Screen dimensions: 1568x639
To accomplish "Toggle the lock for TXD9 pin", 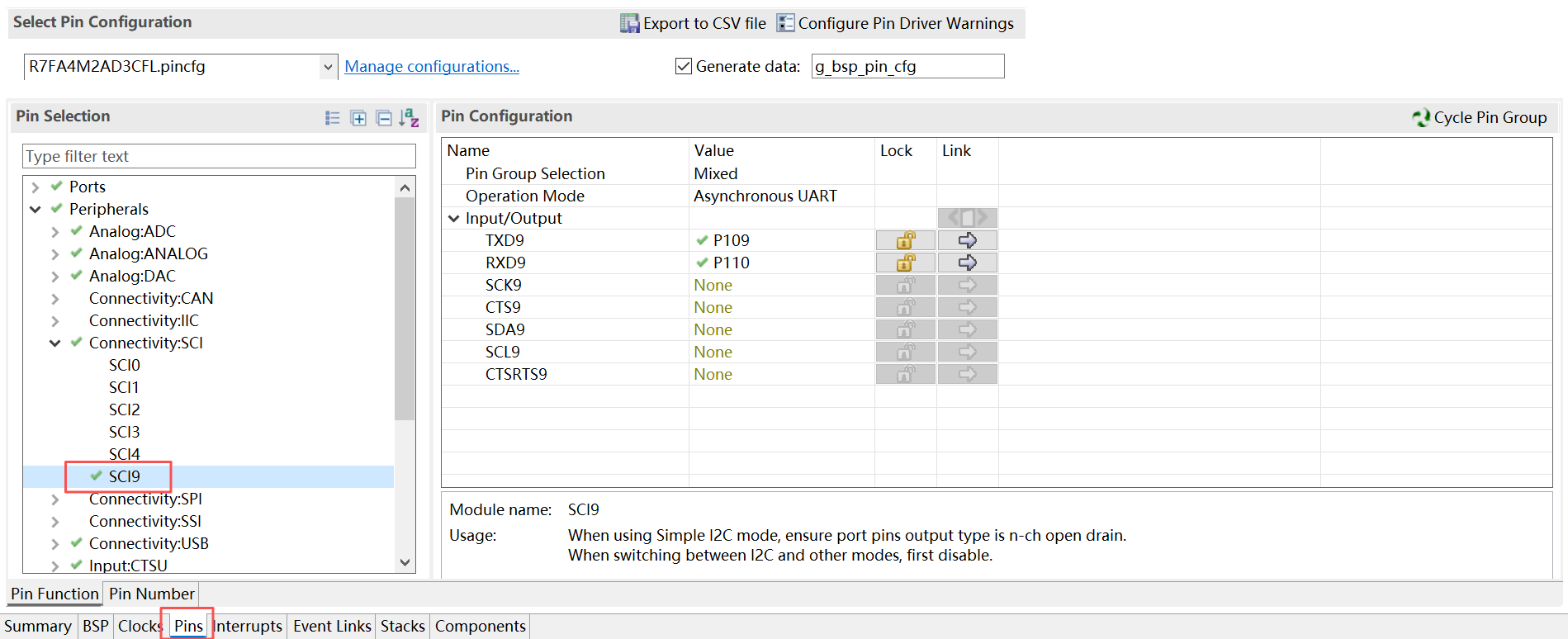I will coord(906,240).
